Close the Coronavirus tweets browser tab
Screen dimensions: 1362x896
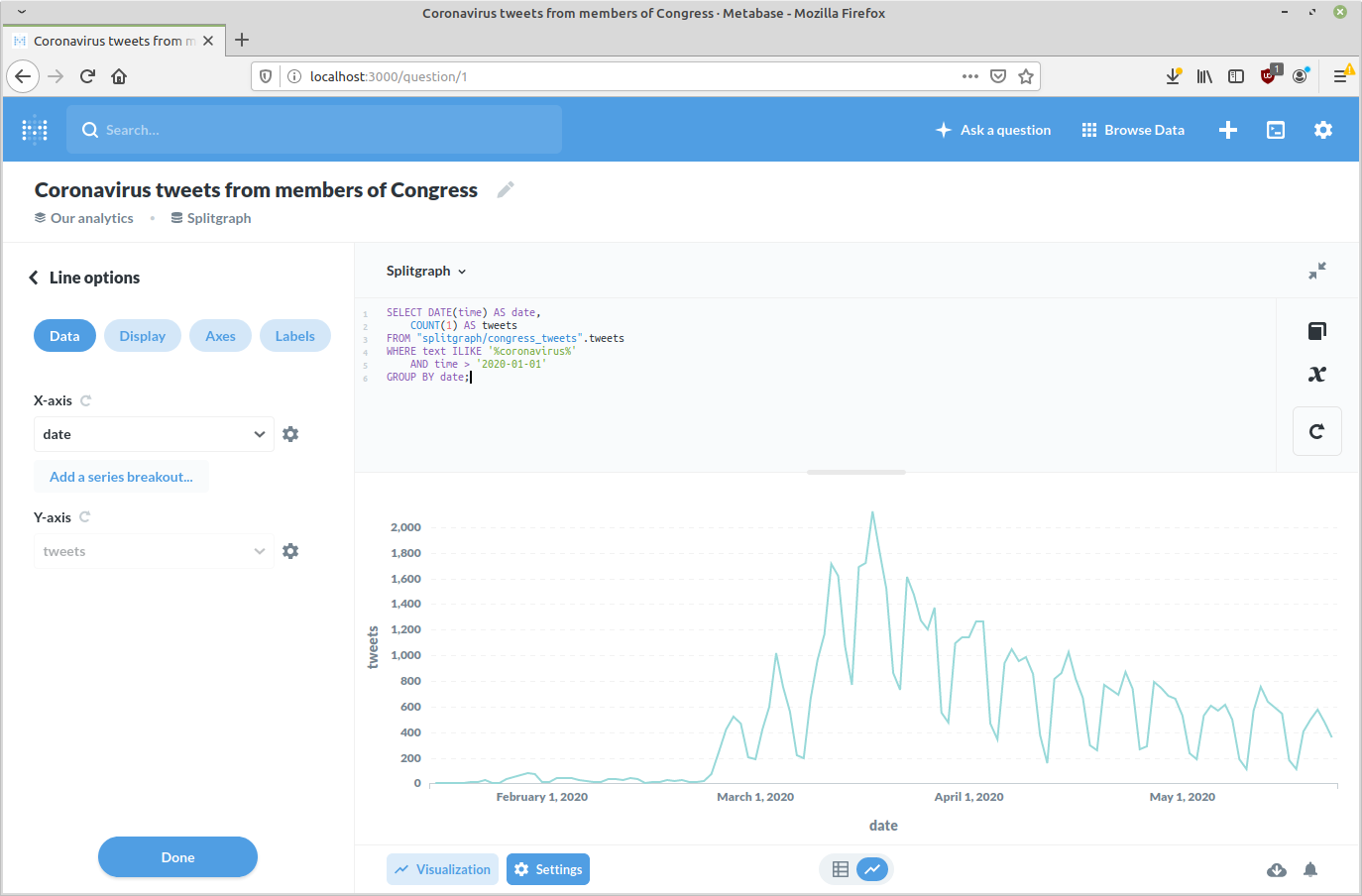click(x=208, y=41)
